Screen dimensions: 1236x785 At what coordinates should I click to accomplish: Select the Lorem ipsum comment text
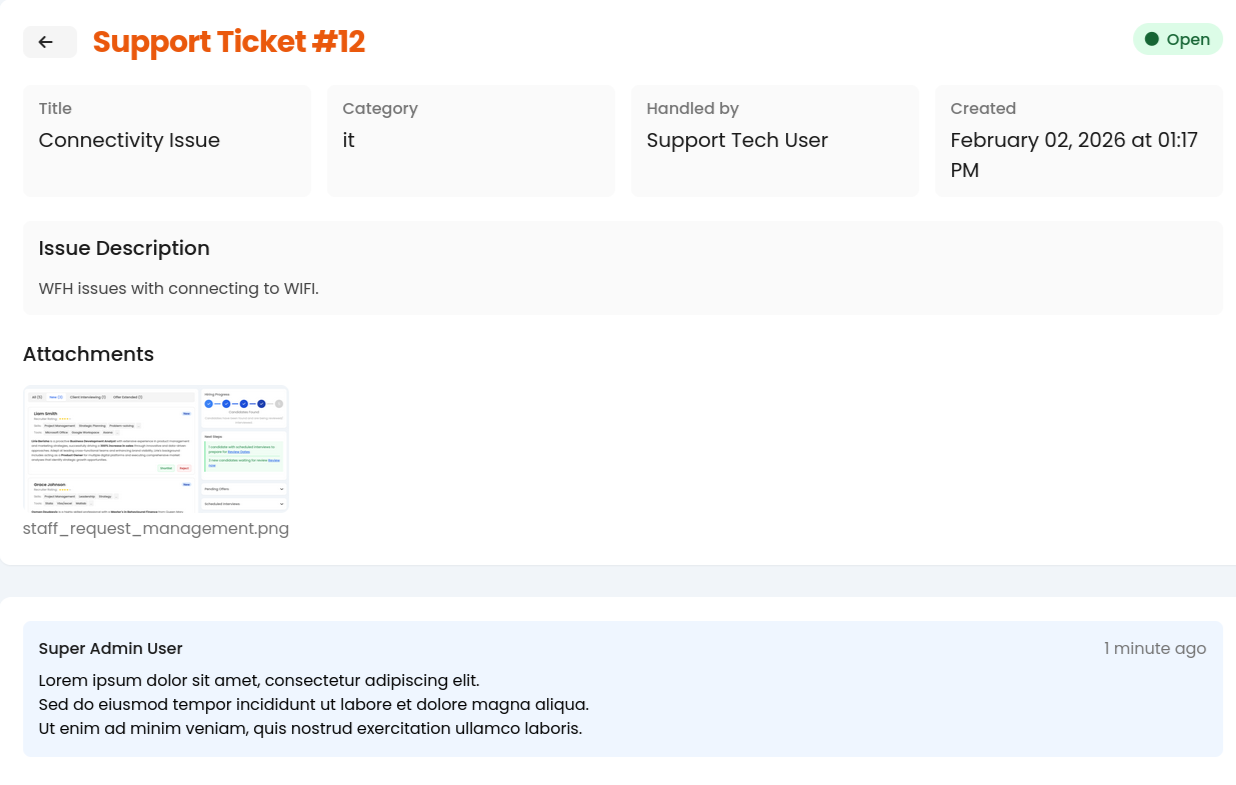click(x=259, y=681)
